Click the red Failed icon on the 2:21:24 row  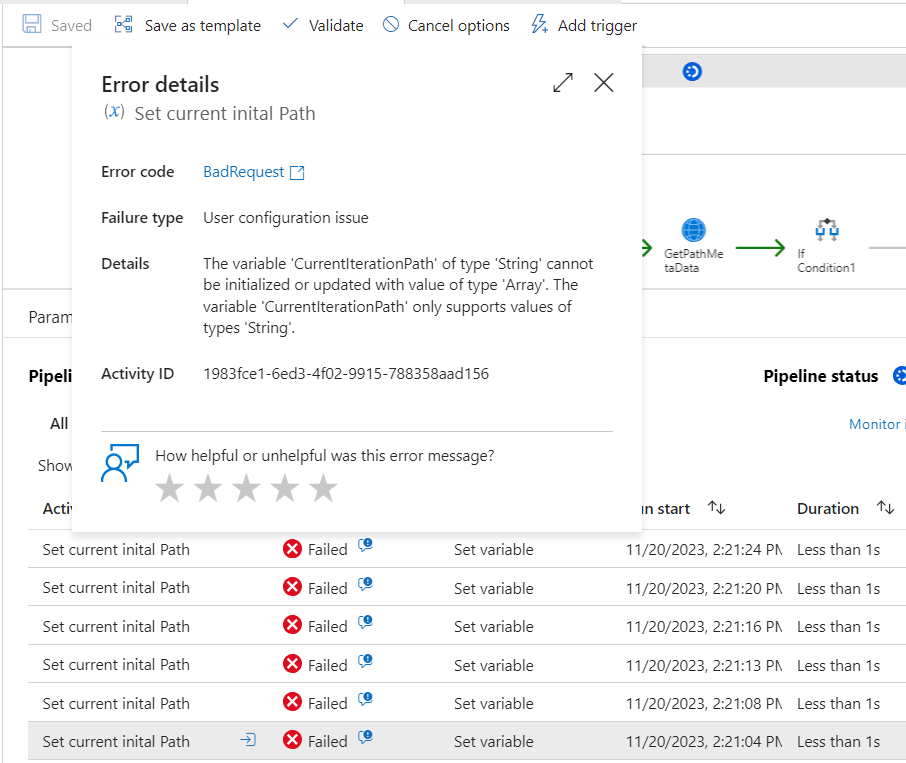tap(292, 549)
